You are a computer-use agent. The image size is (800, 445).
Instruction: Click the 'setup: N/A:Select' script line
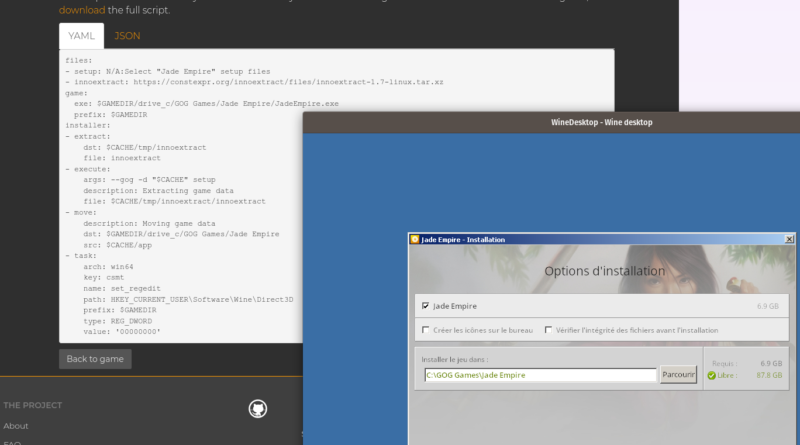[168, 71]
